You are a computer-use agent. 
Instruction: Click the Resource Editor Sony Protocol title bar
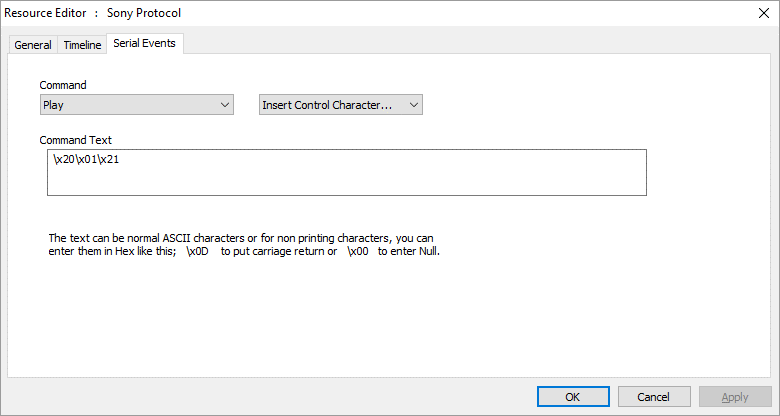(x=93, y=13)
